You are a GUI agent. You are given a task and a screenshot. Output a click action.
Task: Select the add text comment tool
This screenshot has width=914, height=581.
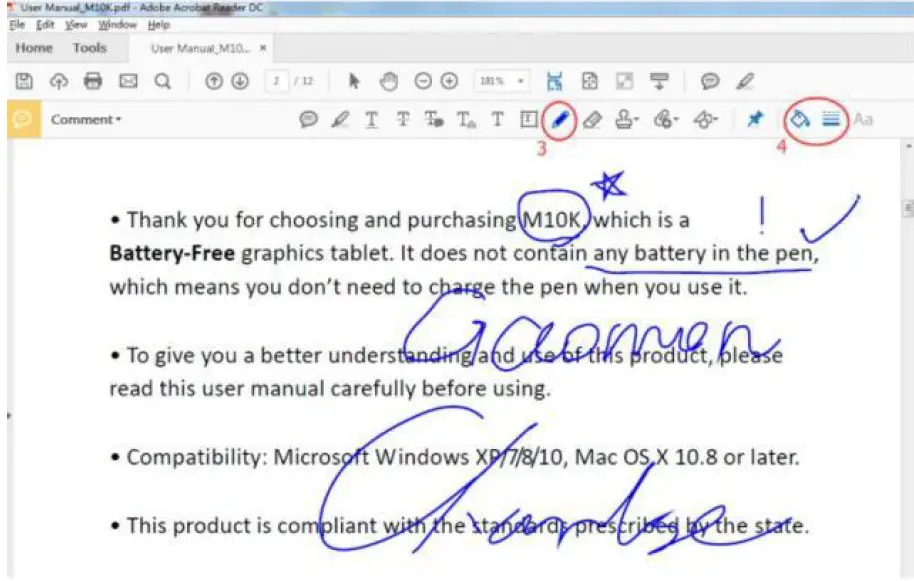(497, 119)
